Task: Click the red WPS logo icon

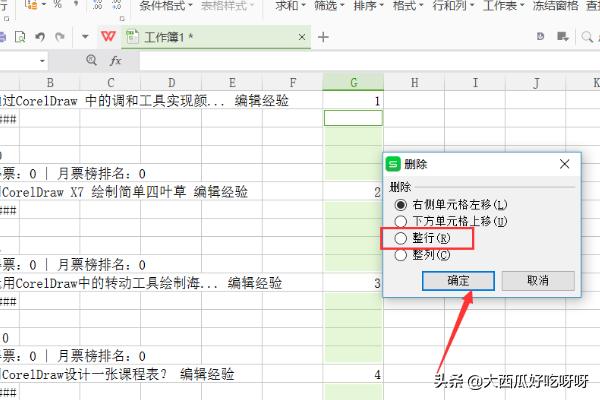Action: (x=108, y=37)
